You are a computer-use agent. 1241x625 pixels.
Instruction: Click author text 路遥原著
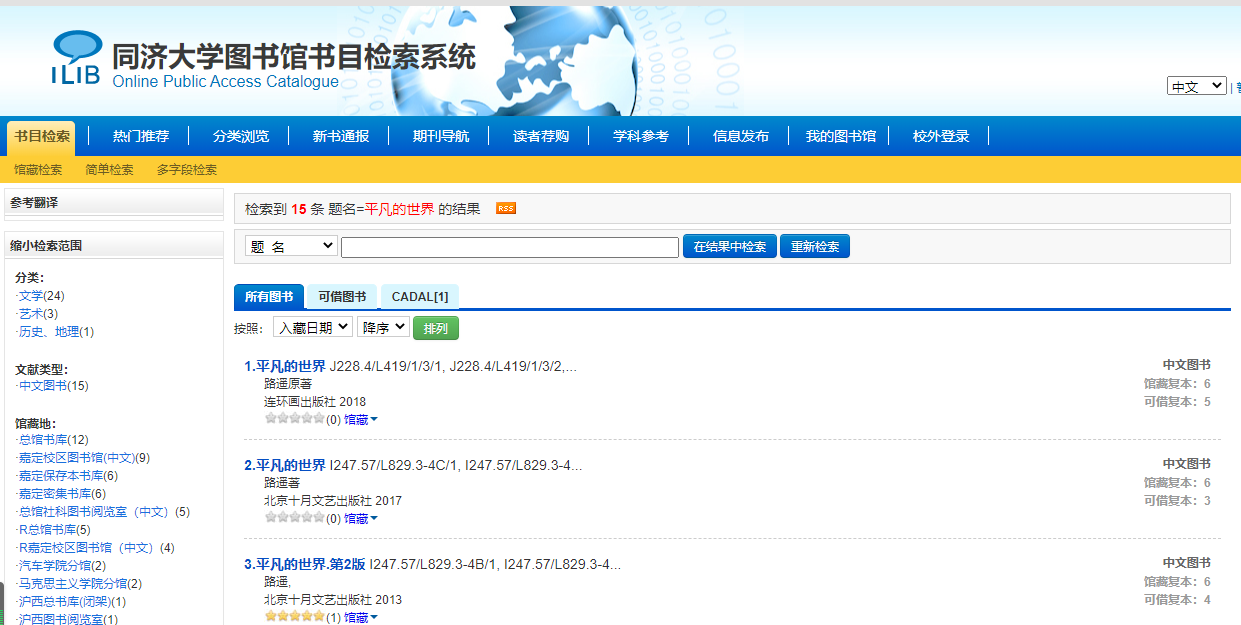click(288, 384)
